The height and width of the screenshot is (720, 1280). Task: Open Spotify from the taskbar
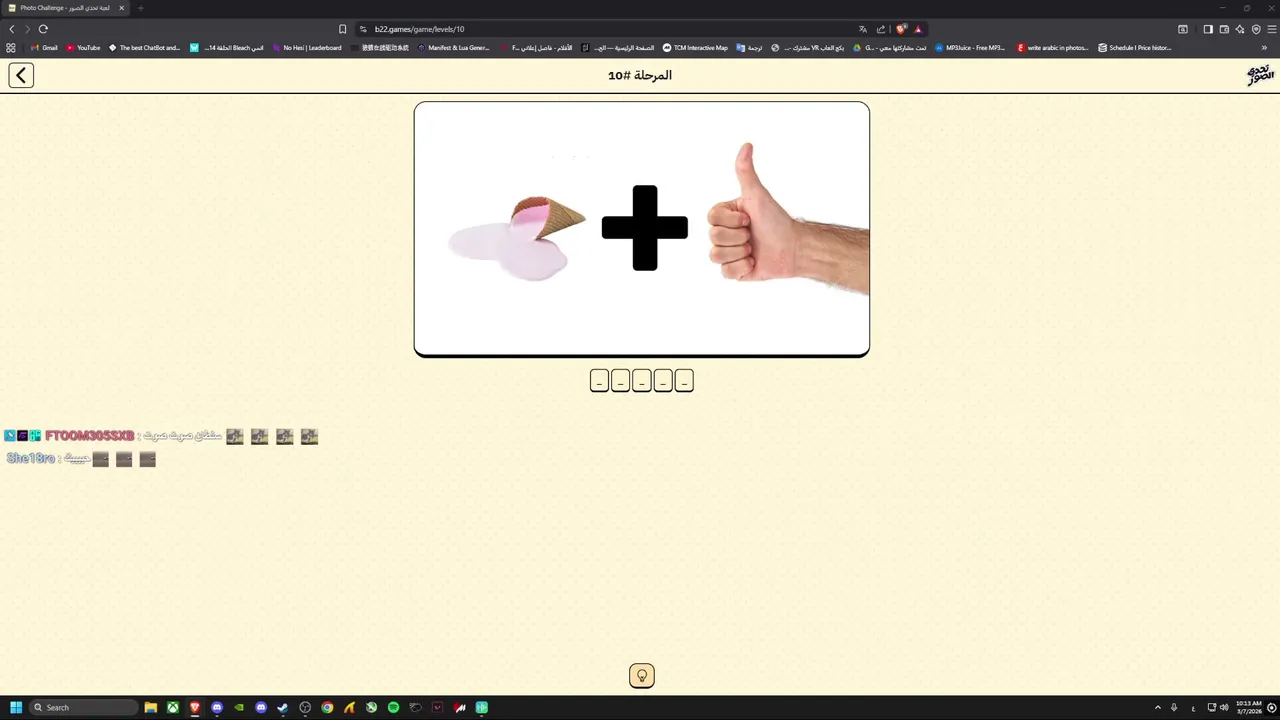coord(393,708)
